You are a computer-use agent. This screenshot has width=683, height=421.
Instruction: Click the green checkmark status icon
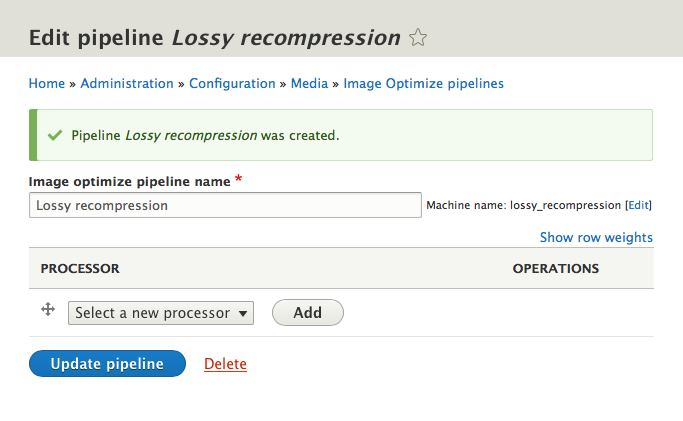[x=55, y=135]
